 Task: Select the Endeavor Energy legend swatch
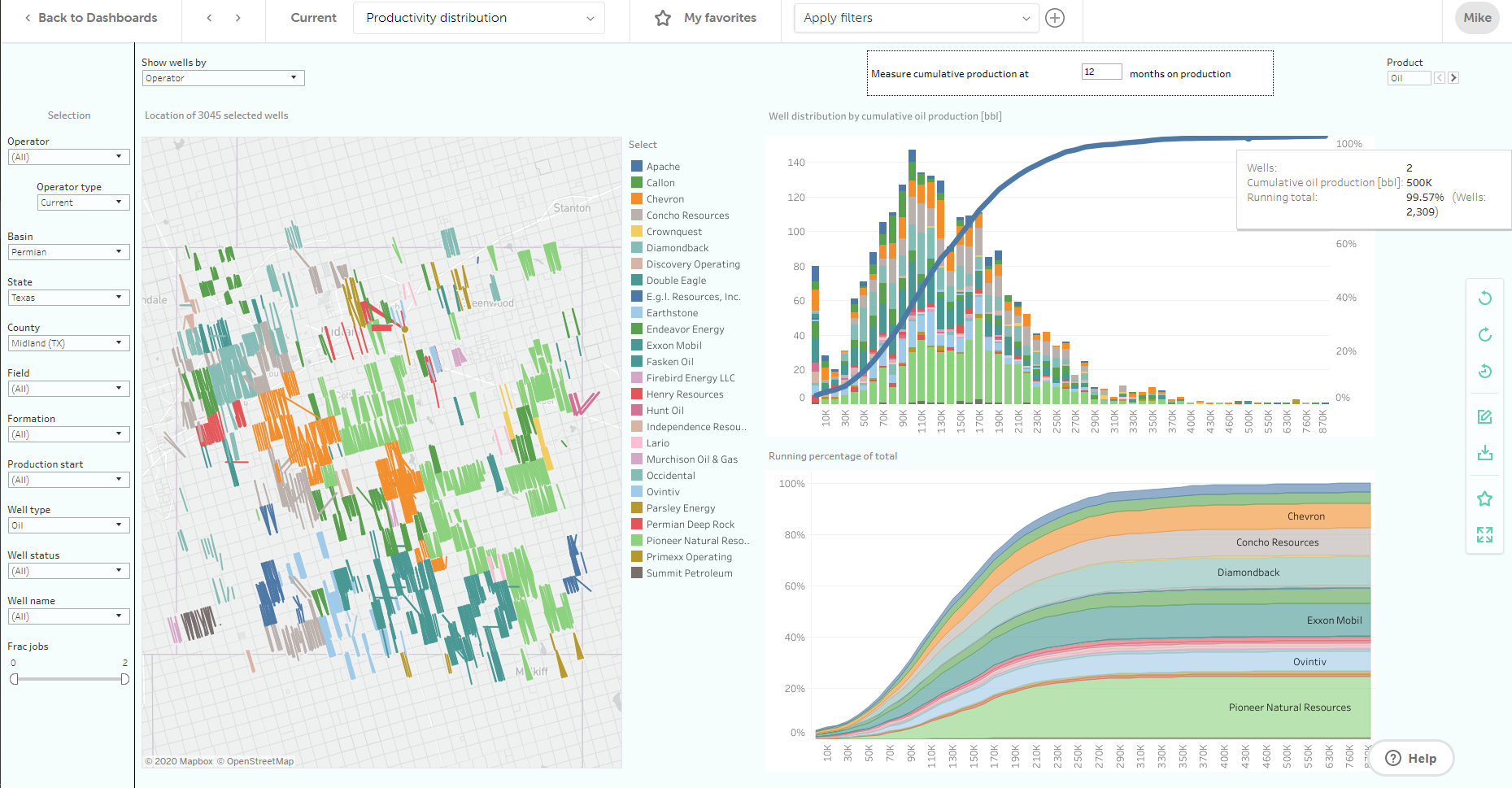(637, 329)
